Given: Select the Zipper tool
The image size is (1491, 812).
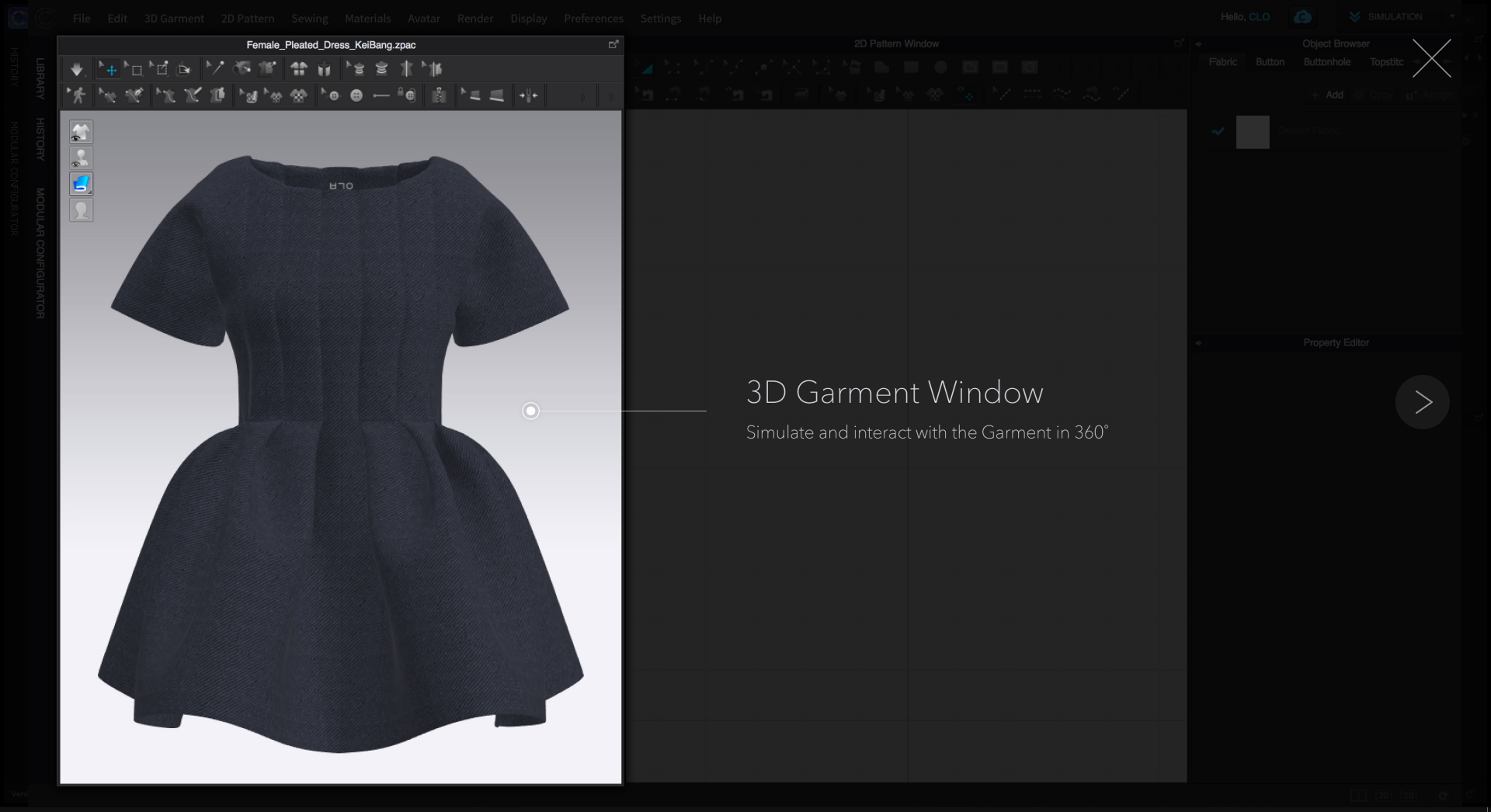Looking at the screenshot, I should pos(439,95).
